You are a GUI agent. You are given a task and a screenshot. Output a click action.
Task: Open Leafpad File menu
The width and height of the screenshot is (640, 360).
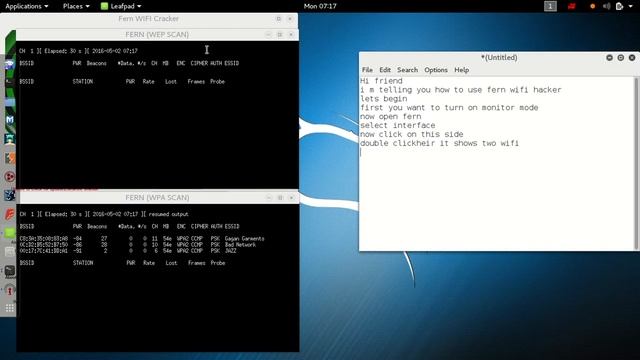[x=367, y=70]
